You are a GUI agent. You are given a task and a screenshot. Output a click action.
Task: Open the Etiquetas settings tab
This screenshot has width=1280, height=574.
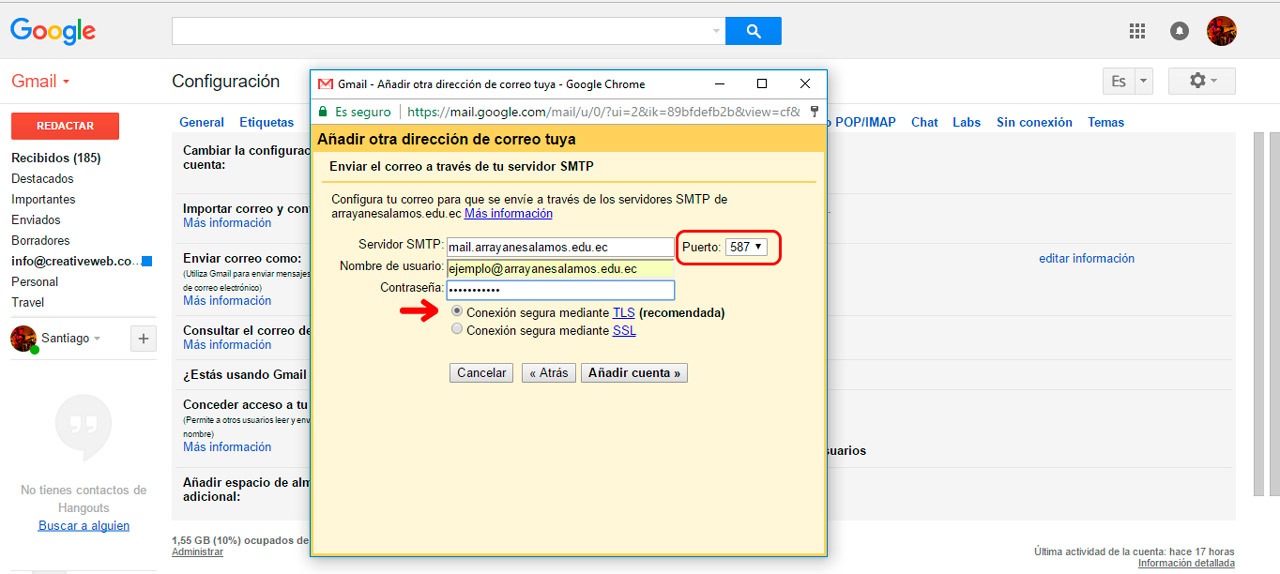point(267,122)
